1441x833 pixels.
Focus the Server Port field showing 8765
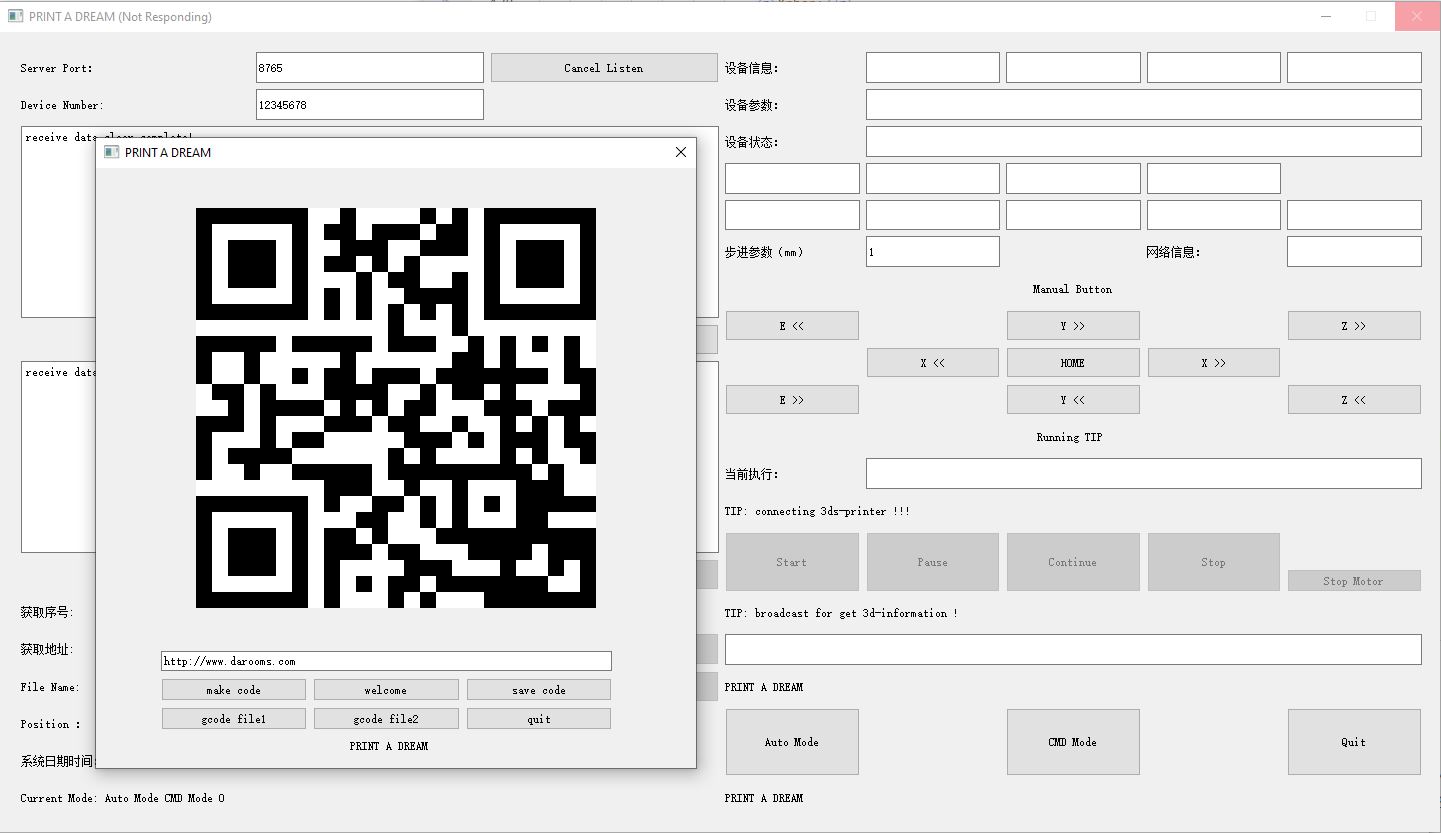(x=370, y=68)
